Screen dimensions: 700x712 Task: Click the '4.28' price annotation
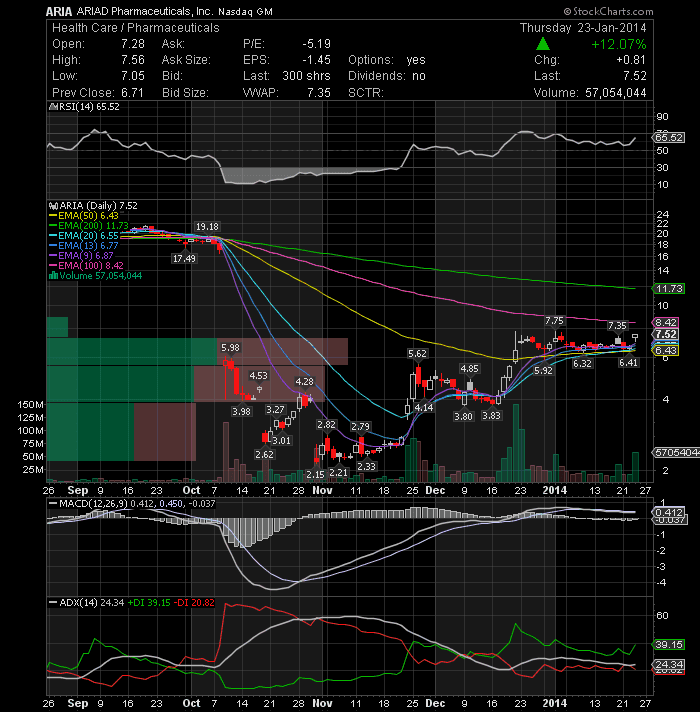[x=305, y=381]
